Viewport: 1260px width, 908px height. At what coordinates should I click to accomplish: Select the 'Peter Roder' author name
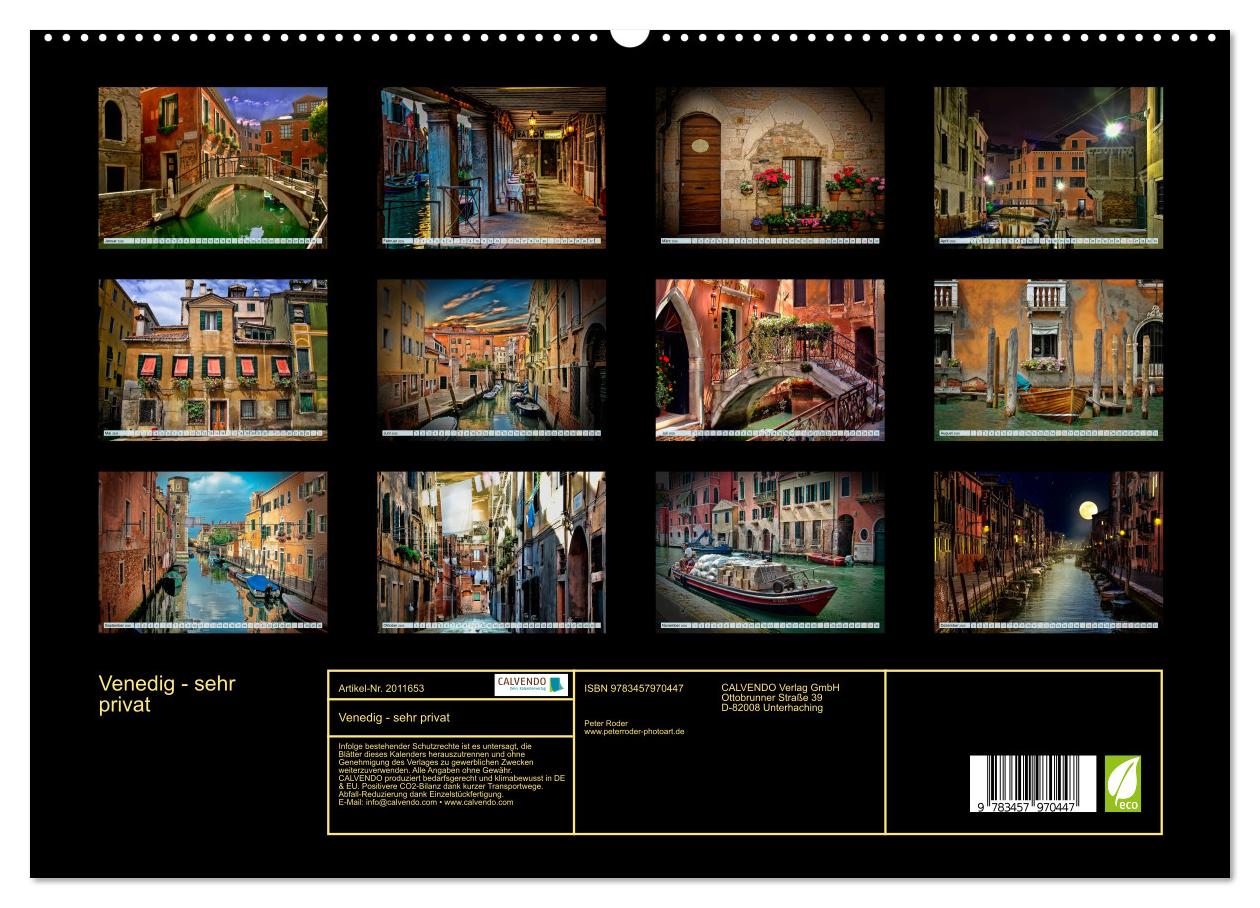[x=605, y=722]
